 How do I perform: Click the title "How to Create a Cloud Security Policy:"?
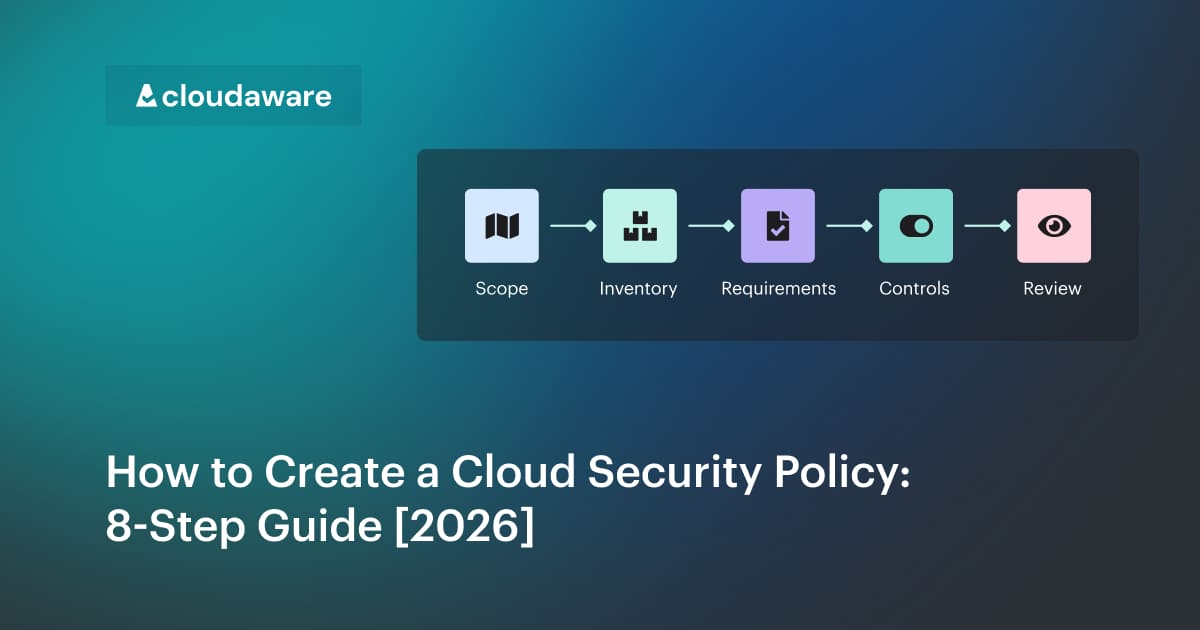pyautogui.click(x=508, y=475)
